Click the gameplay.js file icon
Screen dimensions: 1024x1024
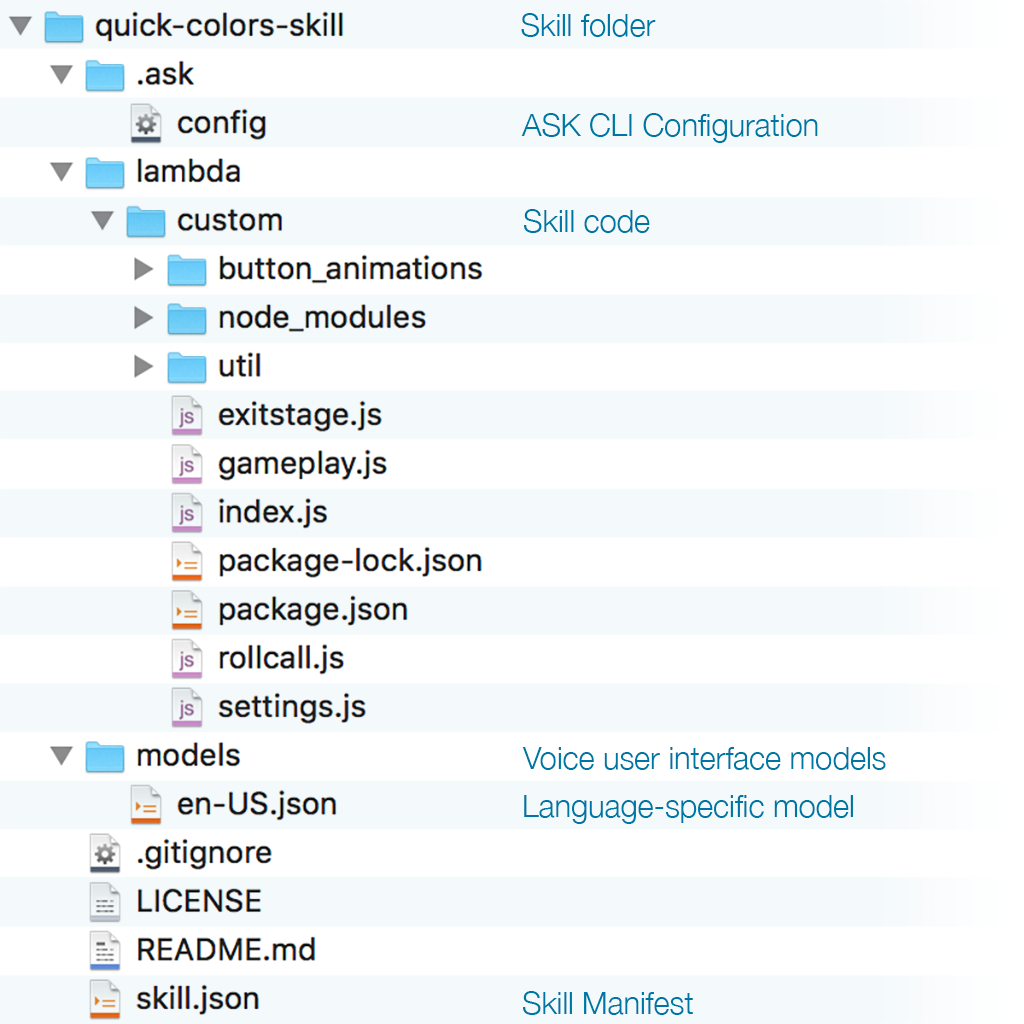pyautogui.click(x=187, y=464)
